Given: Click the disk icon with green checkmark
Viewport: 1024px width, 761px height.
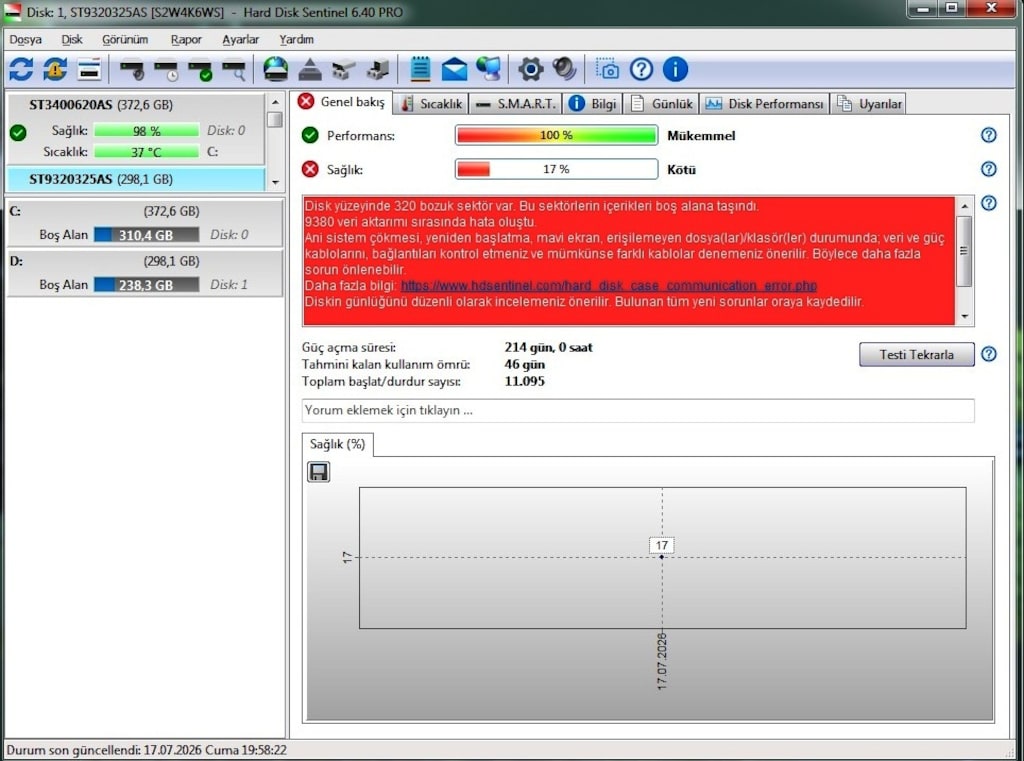Looking at the screenshot, I should 200,69.
